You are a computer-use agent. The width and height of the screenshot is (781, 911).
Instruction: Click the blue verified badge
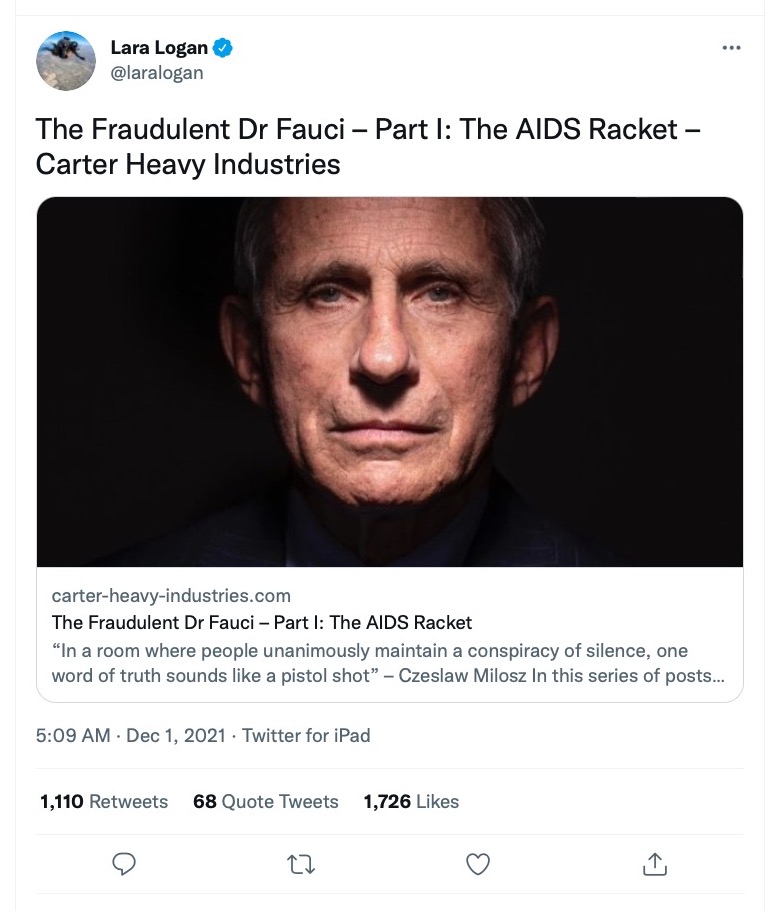coord(226,48)
